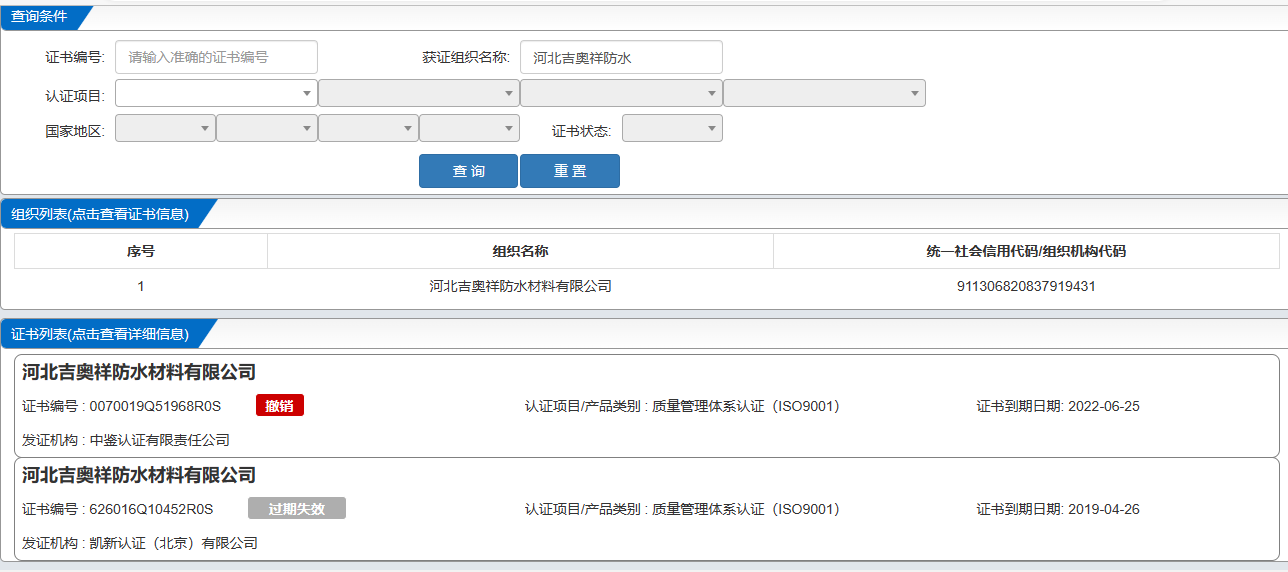Image resolution: width=1288 pixels, height=572 pixels.
Task: Click the red 撤销 status badge
Action: (x=280, y=405)
